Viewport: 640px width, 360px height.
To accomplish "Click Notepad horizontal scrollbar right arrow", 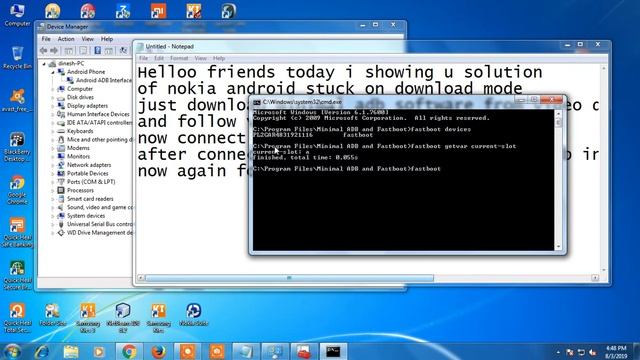I will (595, 278).
